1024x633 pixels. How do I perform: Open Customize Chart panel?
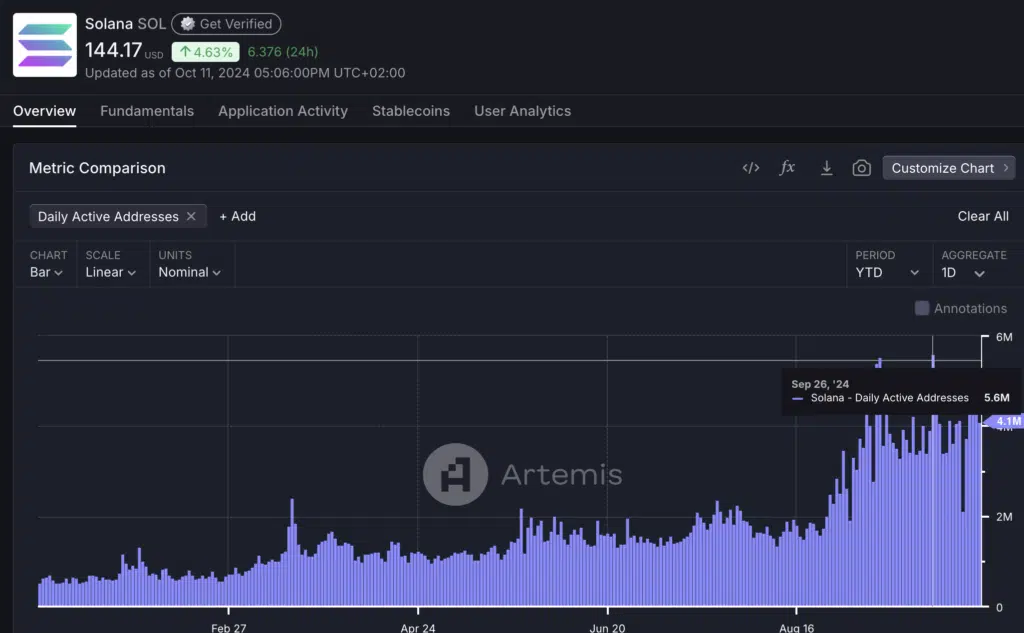[x=949, y=168]
